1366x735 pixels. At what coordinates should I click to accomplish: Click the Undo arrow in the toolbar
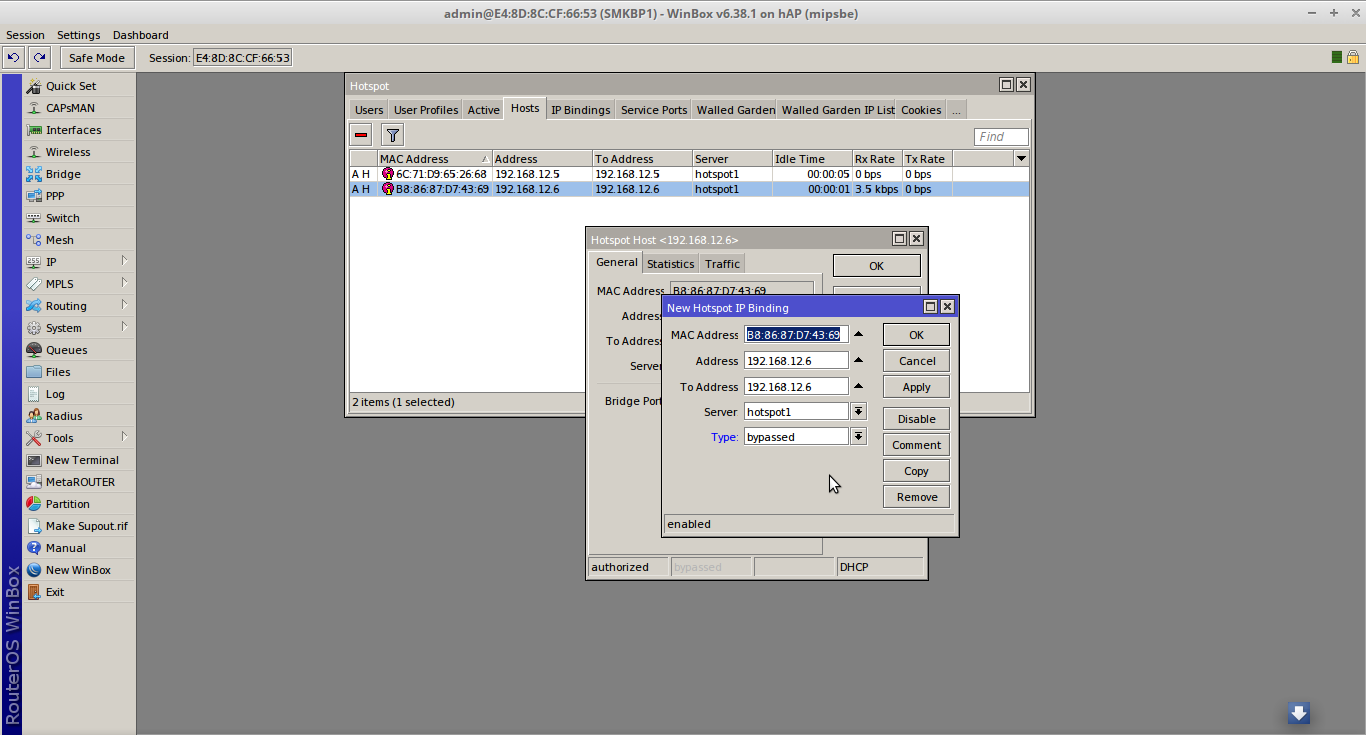coord(14,58)
